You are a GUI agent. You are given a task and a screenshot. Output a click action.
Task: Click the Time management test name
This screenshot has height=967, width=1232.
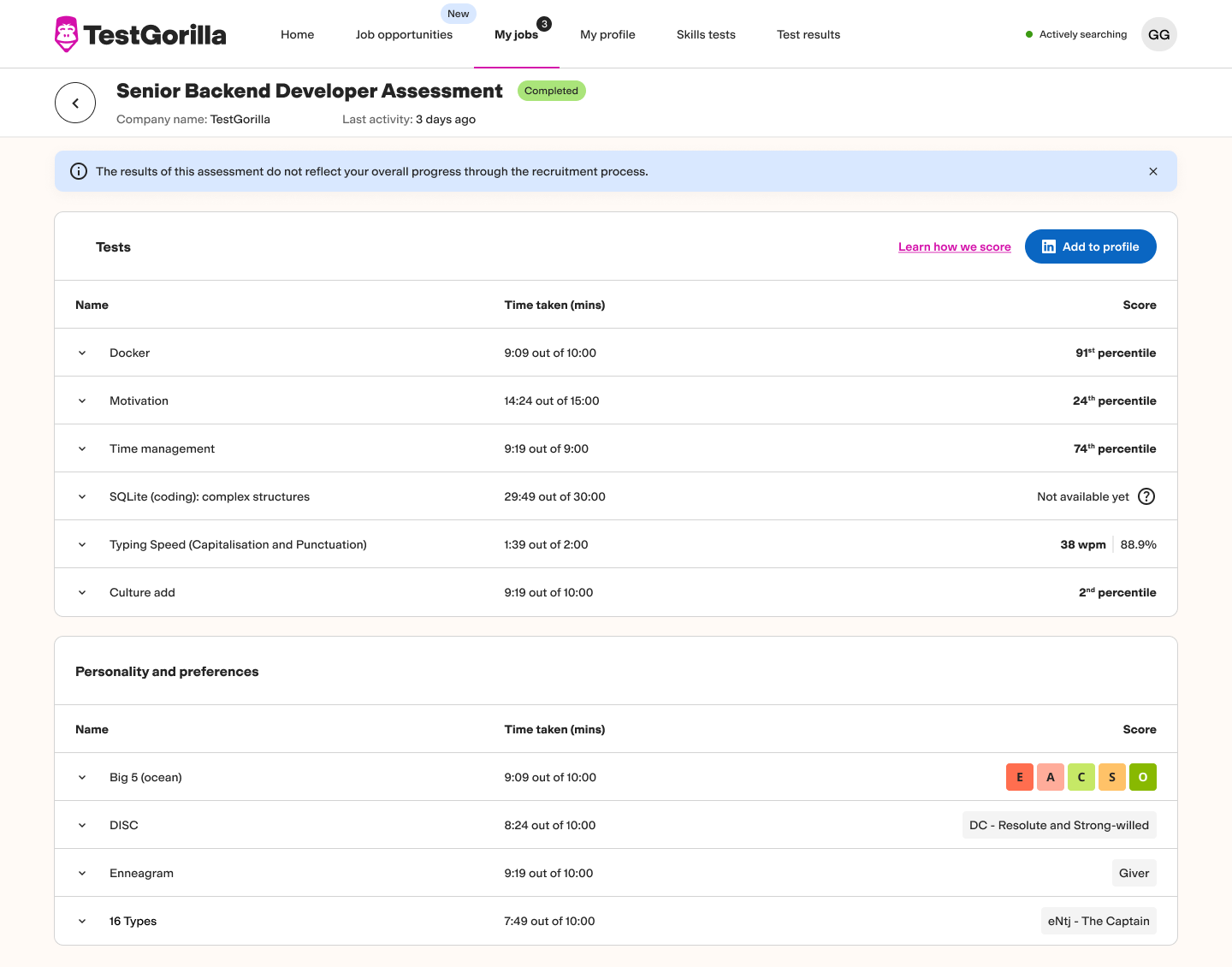[162, 448]
